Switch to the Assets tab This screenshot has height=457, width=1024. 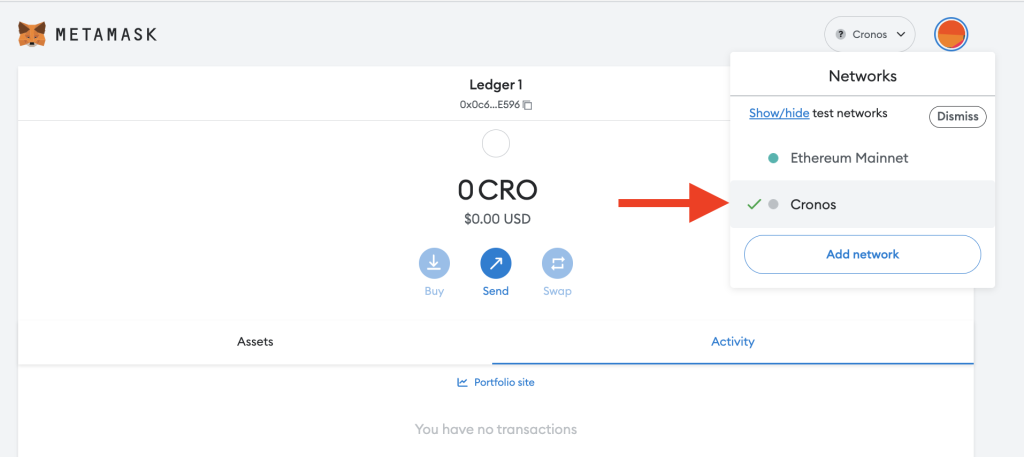[x=255, y=341]
